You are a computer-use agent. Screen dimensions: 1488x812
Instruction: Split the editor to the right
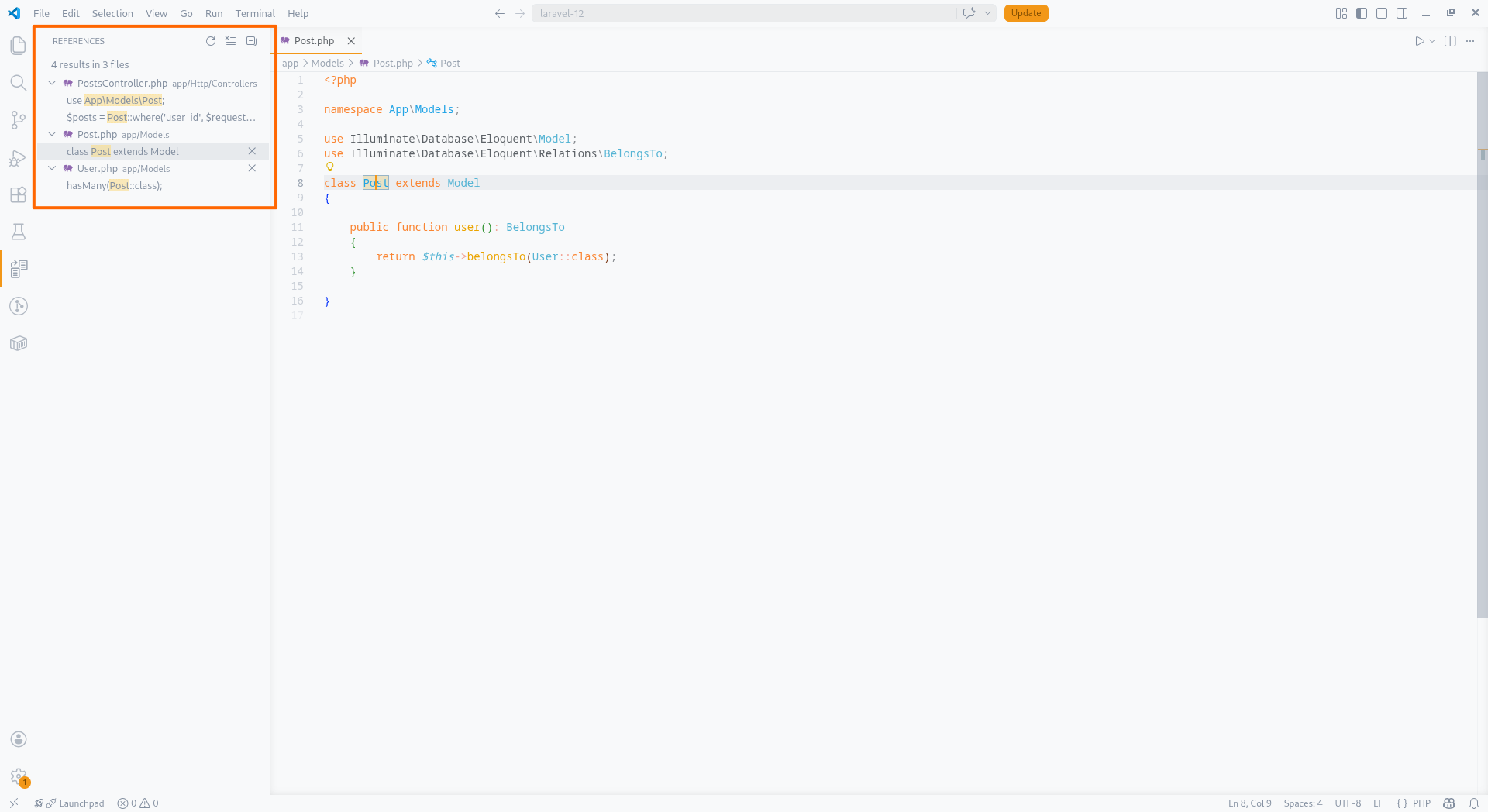[1450, 41]
